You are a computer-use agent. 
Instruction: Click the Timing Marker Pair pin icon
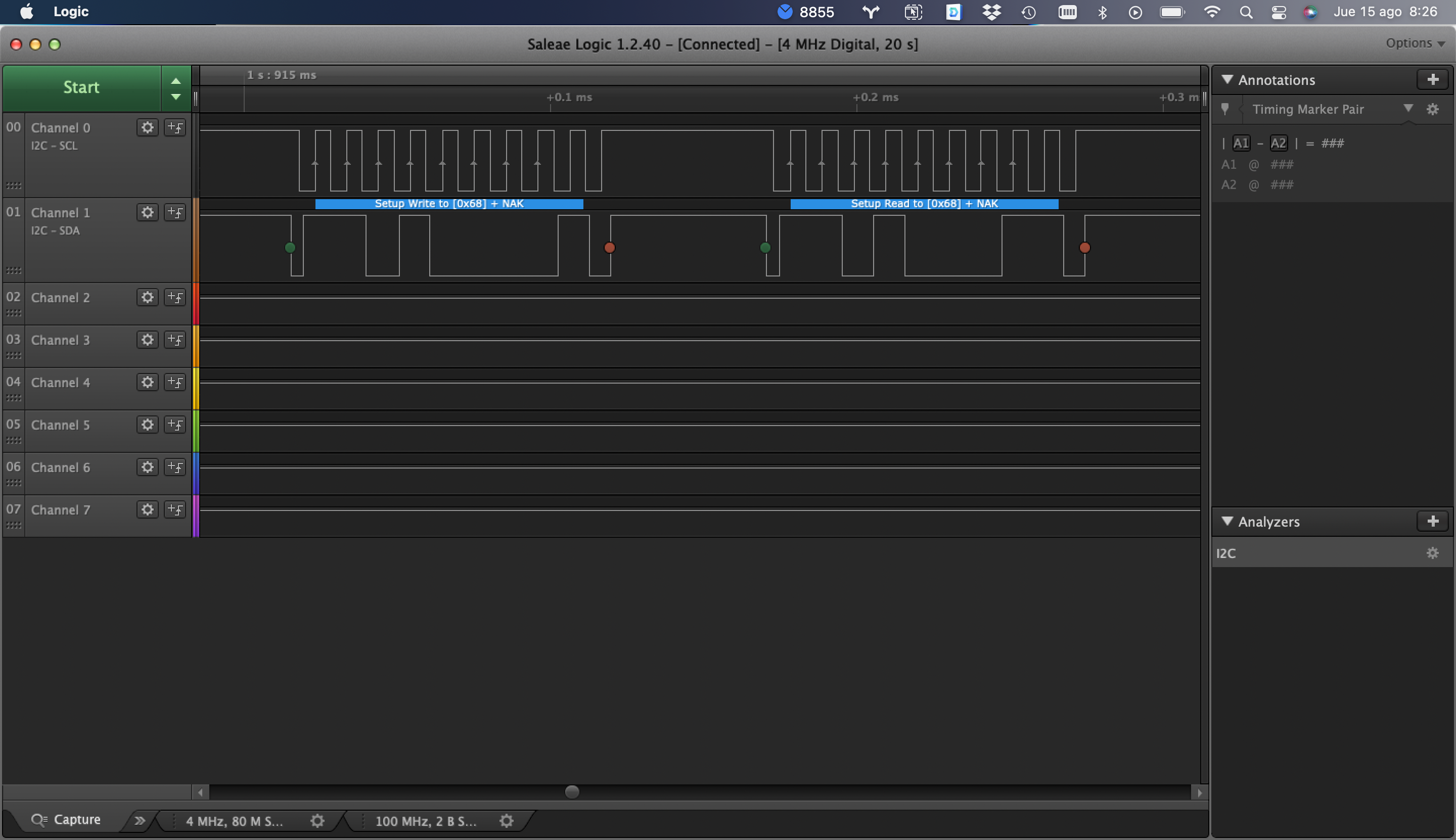tap(1225, 109)
